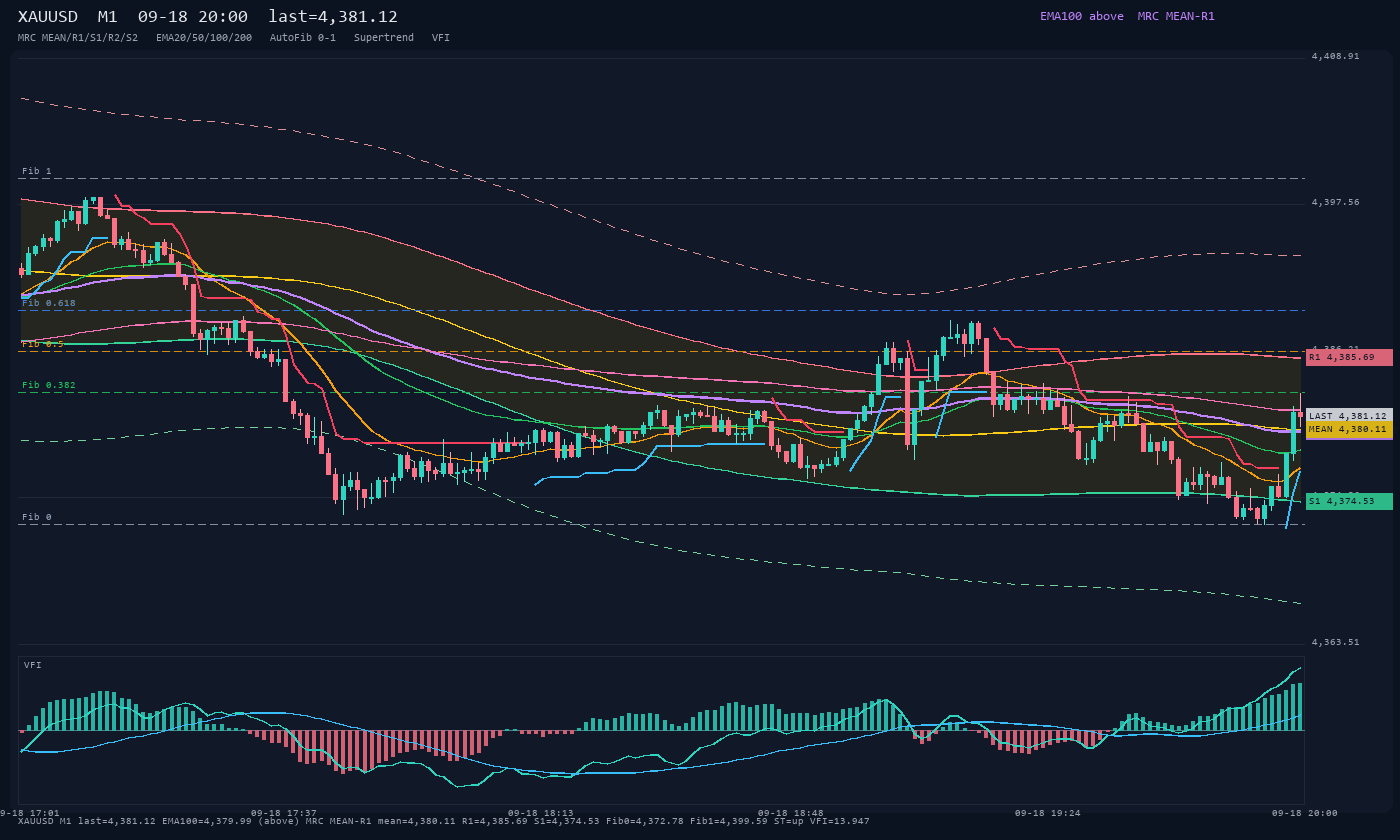This screenshot has width=1400, height=840.
Task: Click the 09-18 18:48 time axis label
Action: point(791,813)
